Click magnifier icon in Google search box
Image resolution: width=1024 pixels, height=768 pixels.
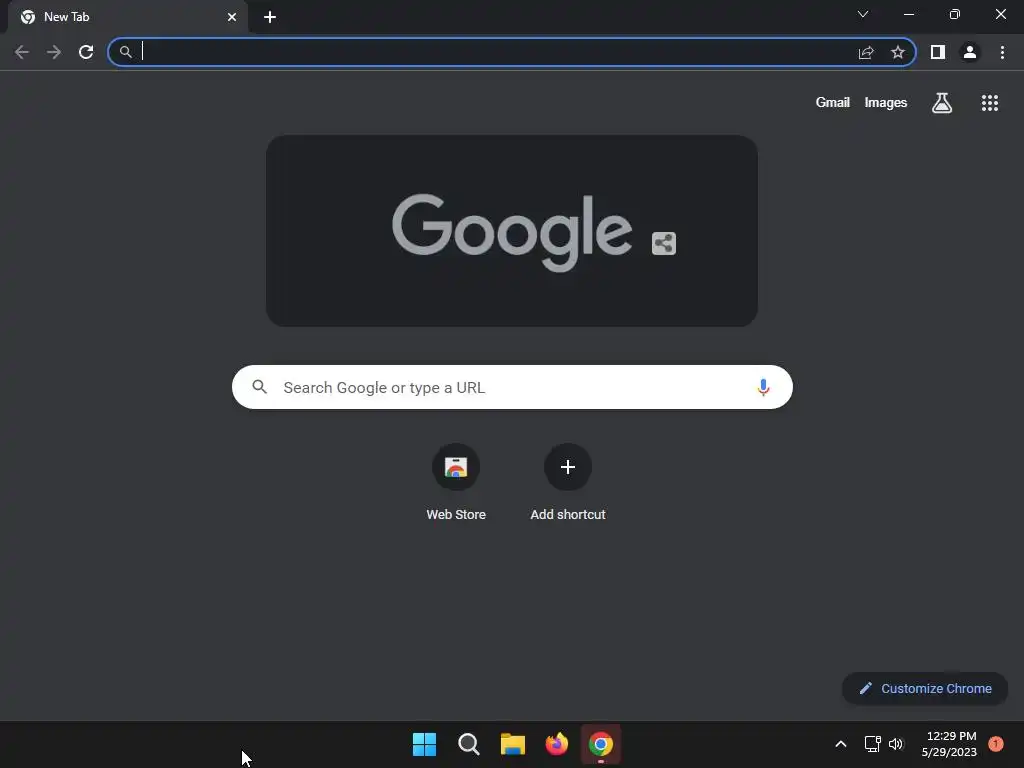pyautogui.click(x=260, y=387)
